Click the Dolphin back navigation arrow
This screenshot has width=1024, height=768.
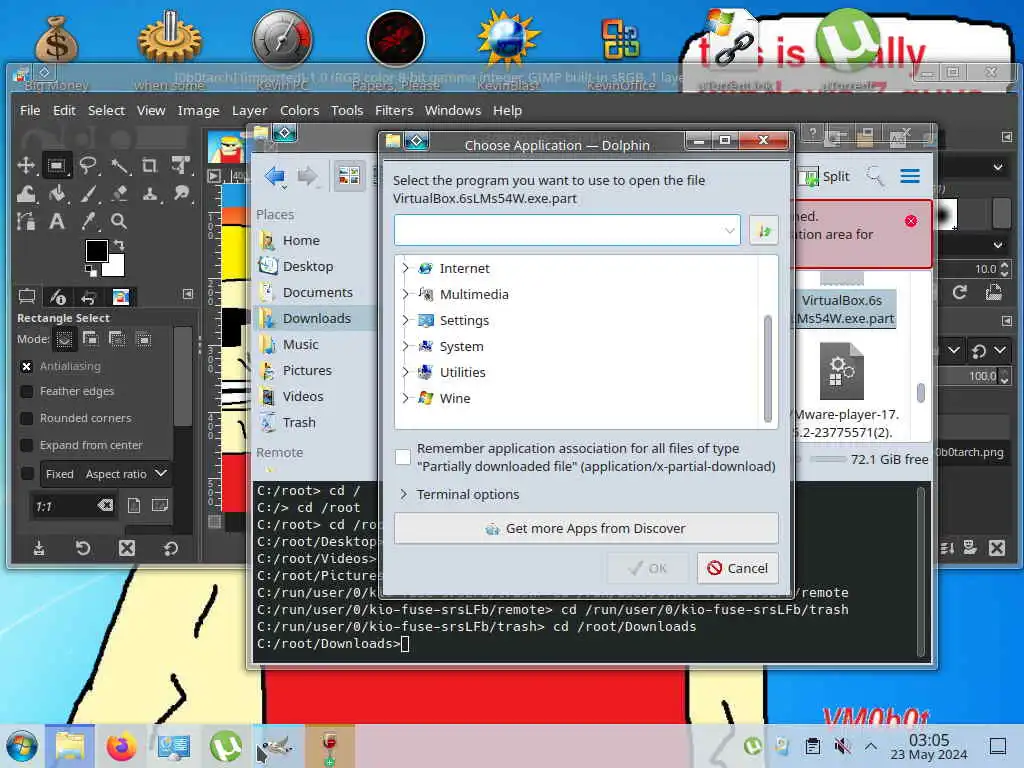tap(275, 176)
